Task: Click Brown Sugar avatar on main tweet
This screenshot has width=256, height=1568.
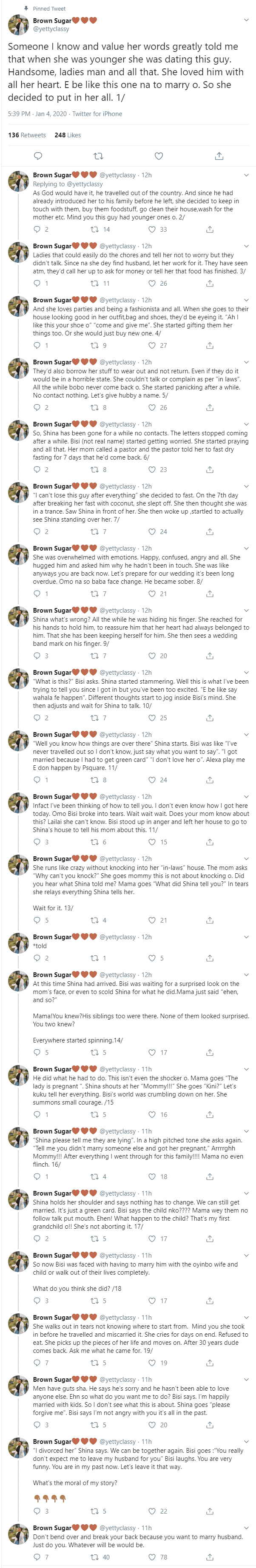Action: point(18,25)
